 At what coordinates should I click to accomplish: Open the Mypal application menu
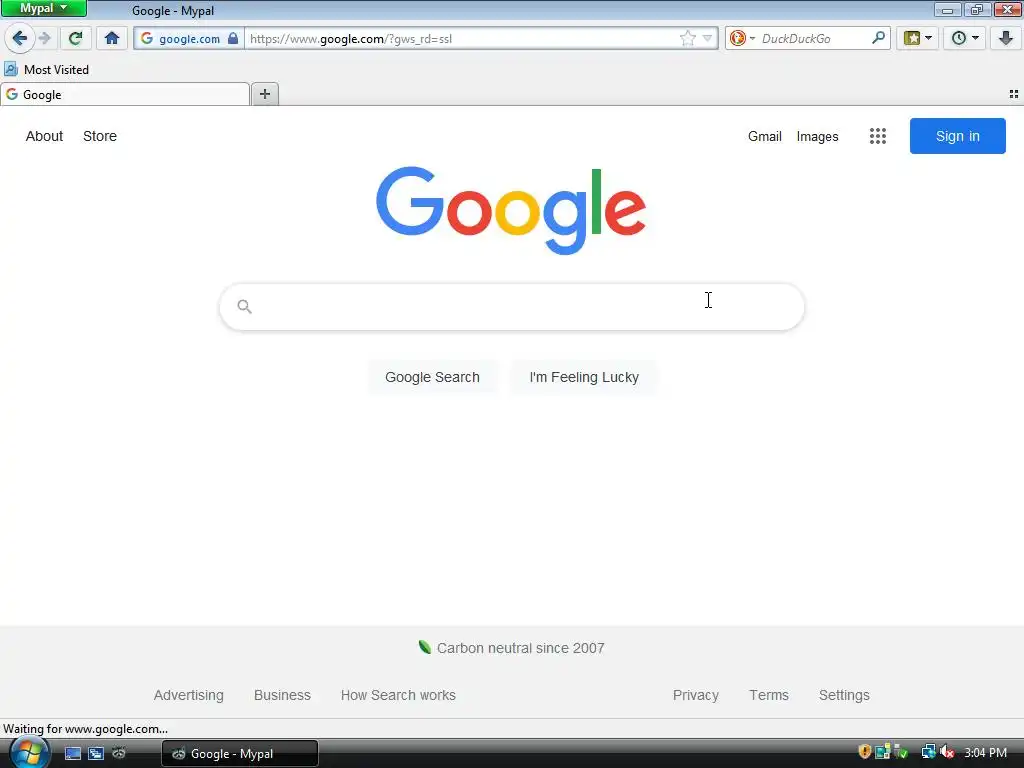(x=44, y=8)
